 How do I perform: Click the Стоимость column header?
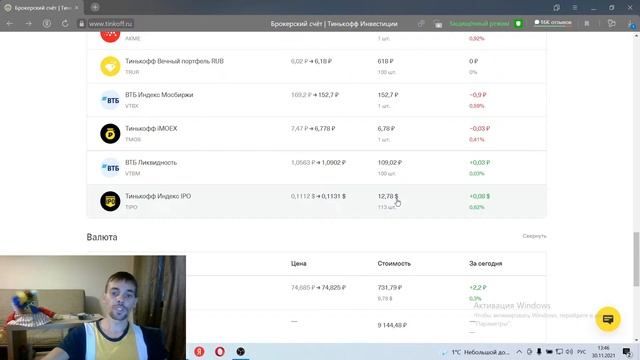[x=394, y=264]
